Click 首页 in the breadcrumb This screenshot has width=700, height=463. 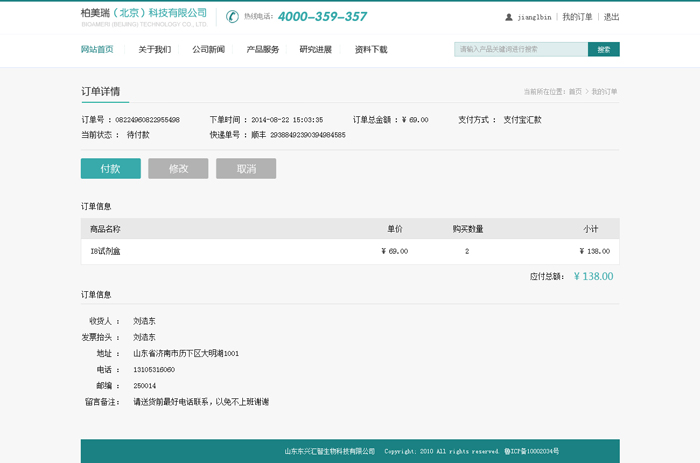(575, 92)
